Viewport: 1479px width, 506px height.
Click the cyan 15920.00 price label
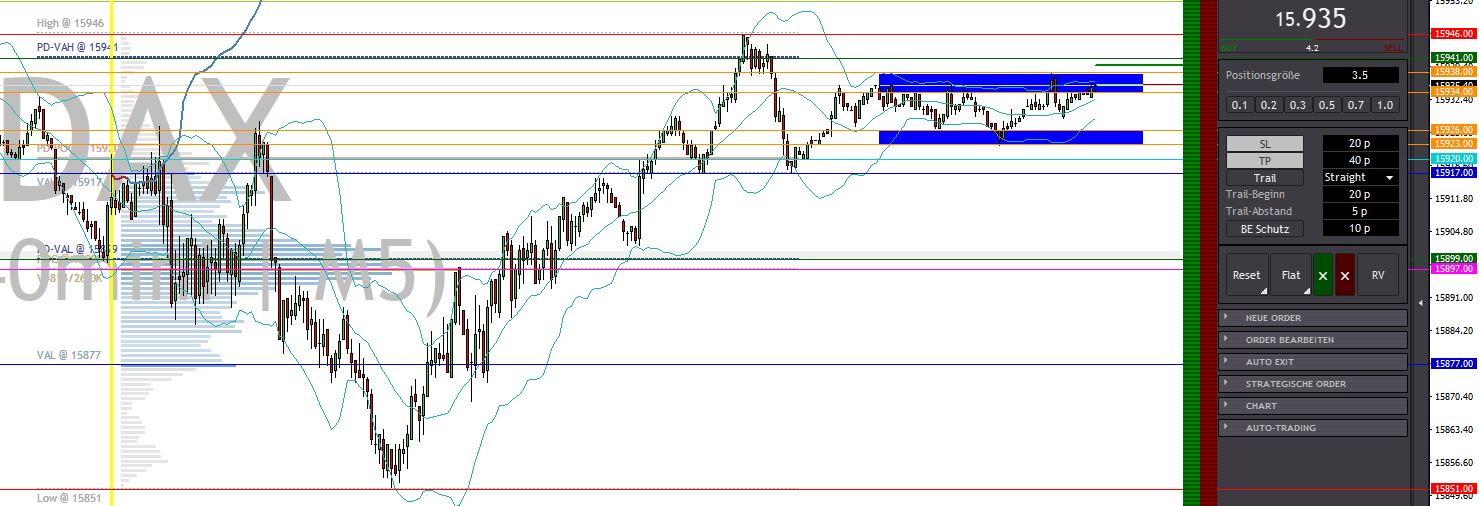(x=1454, y=159)
